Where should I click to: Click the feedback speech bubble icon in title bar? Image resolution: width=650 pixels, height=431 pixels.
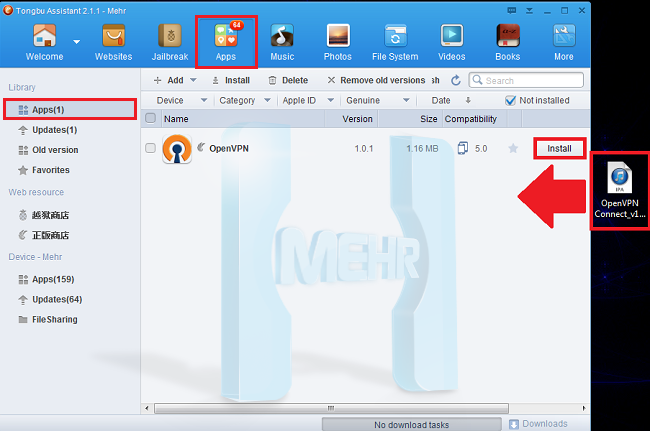tap(512, 10)
